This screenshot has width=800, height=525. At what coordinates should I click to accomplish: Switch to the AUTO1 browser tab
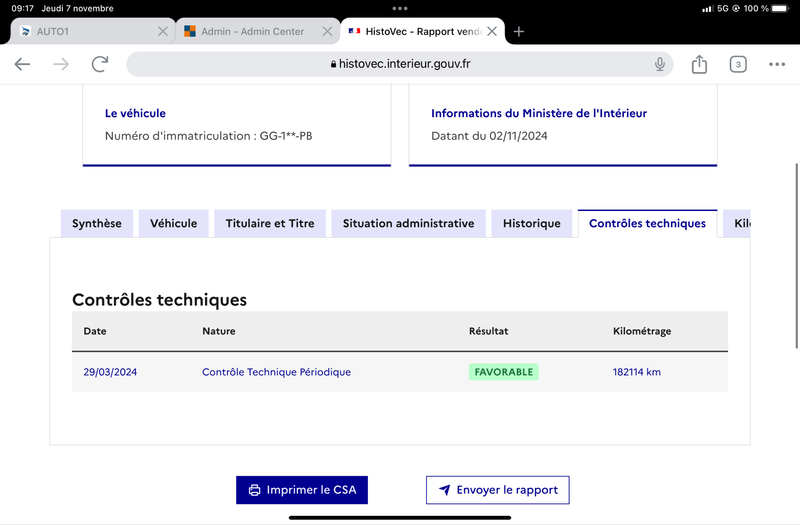pyautogui.click(x=93, y=31)
